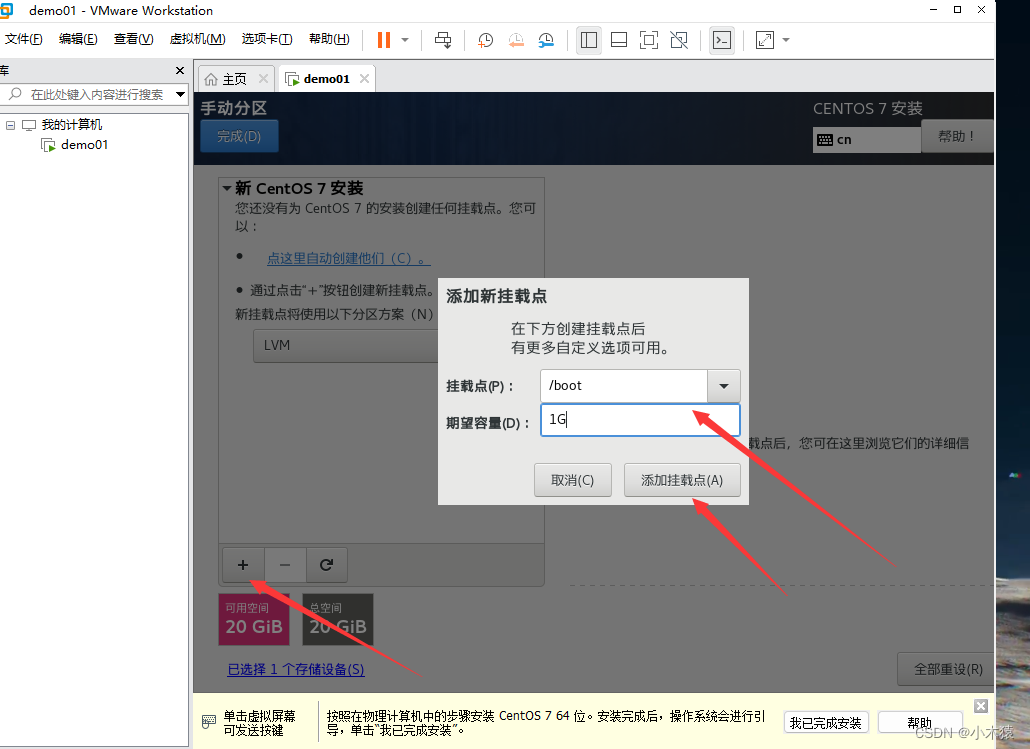Click the minus remove mount point button
Viewport: 1030px width, 749px height.
tap(285, 565)
